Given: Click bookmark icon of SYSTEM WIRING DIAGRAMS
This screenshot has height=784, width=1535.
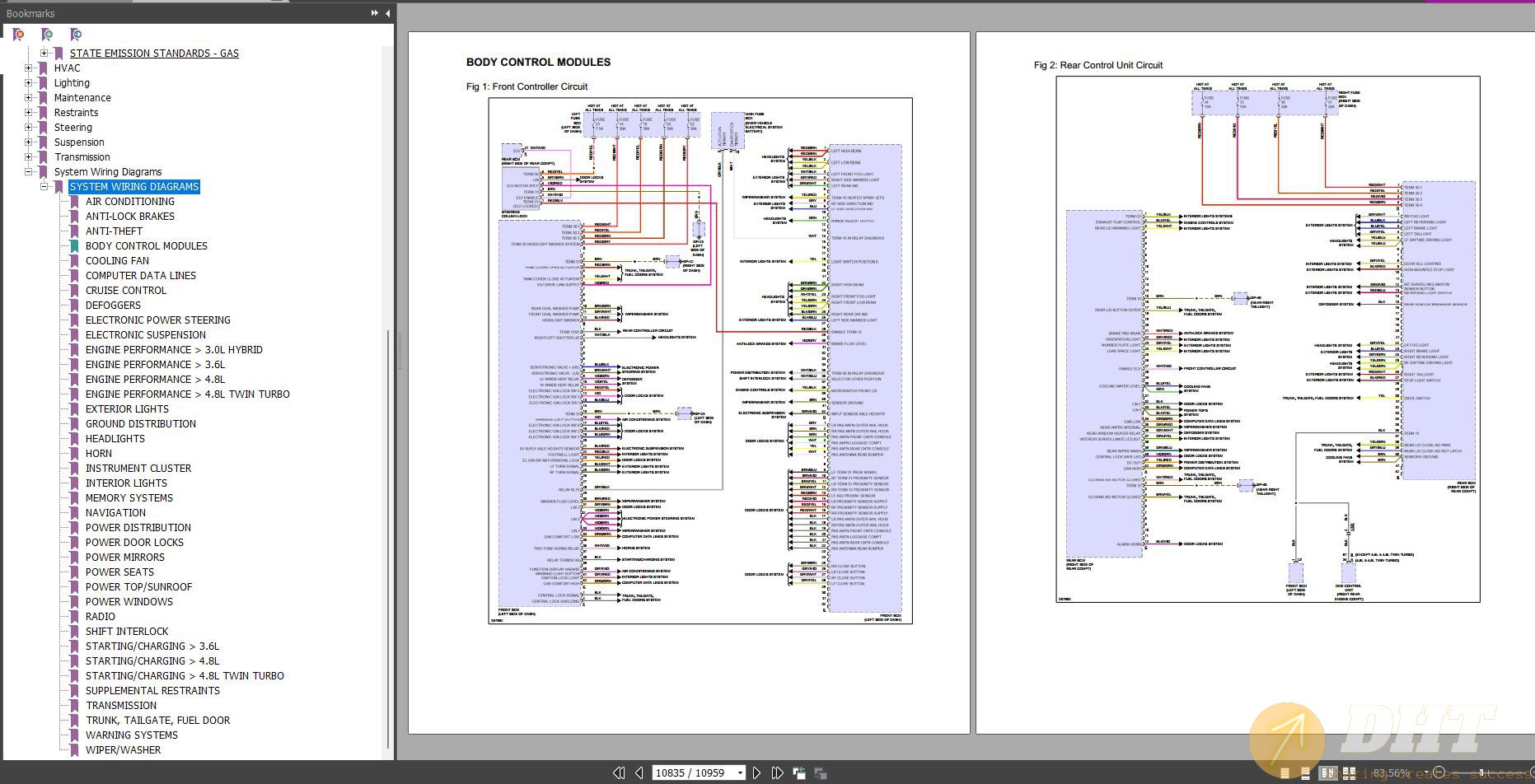Looking at the screenshot, I should 58,187.
